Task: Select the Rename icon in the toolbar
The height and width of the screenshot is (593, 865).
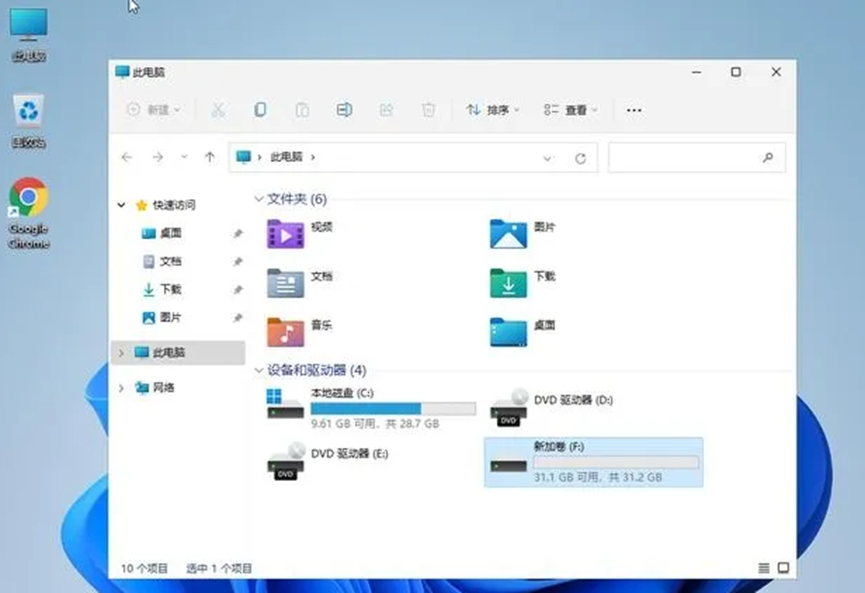Action: [x=345, y=109]
